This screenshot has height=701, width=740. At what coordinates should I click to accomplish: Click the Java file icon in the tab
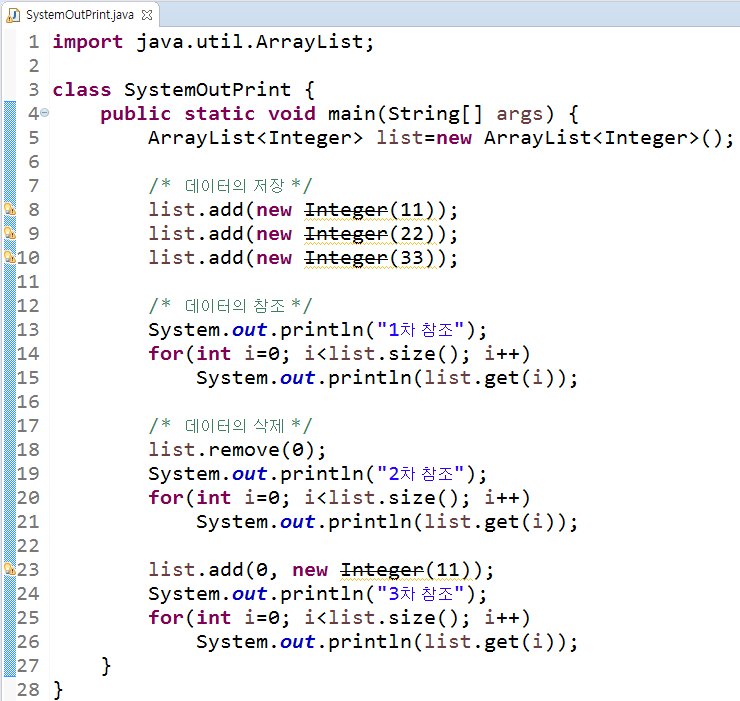(13, 15)
